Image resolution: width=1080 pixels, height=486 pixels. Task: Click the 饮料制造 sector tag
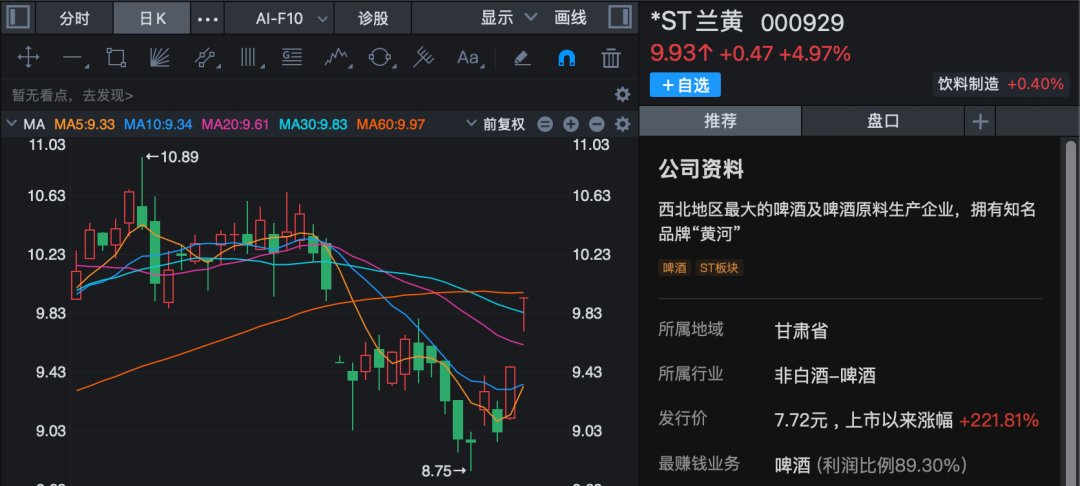tap(968, 84)
